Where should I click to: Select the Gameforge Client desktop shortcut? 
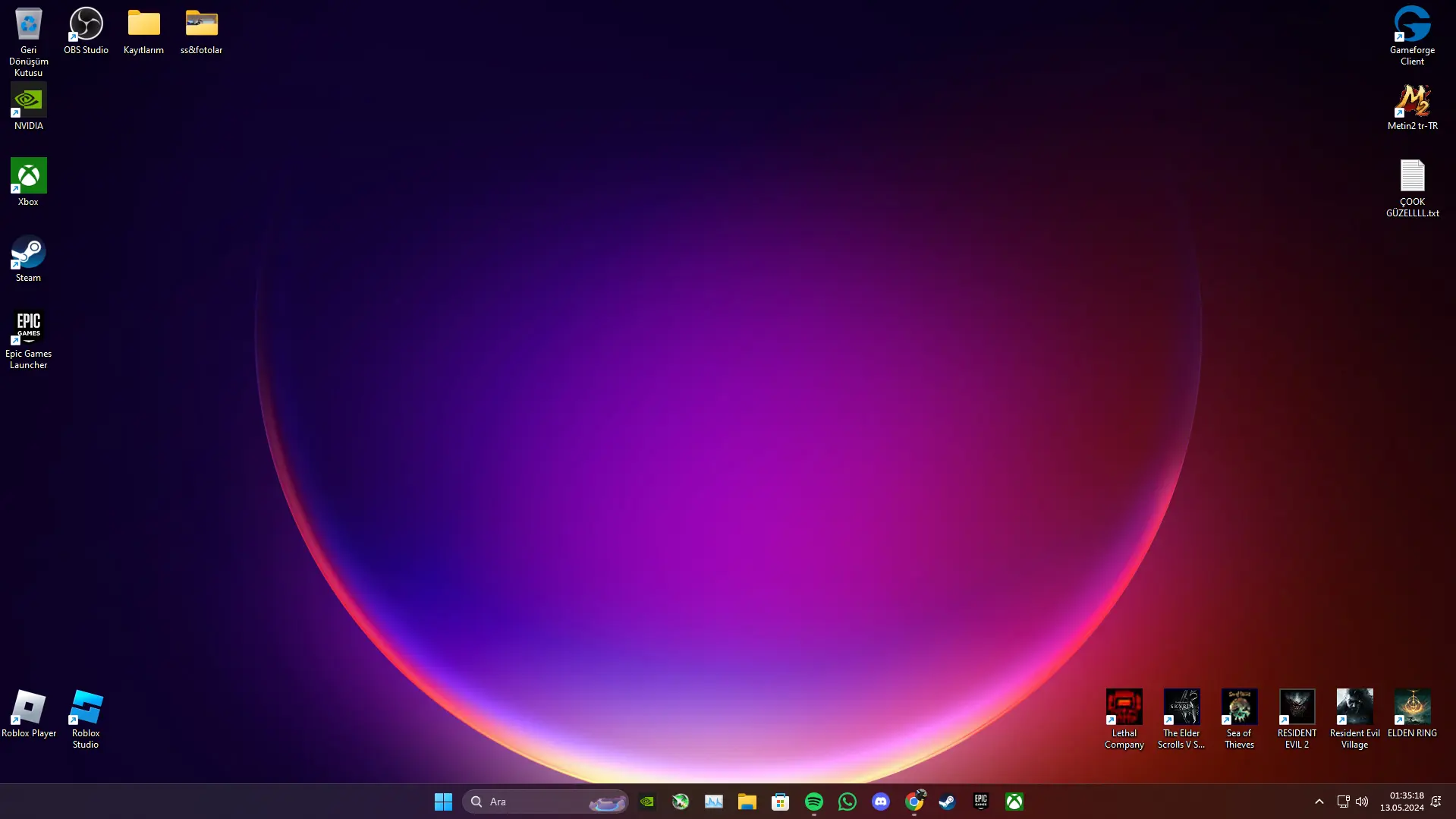coord(1412,36)
